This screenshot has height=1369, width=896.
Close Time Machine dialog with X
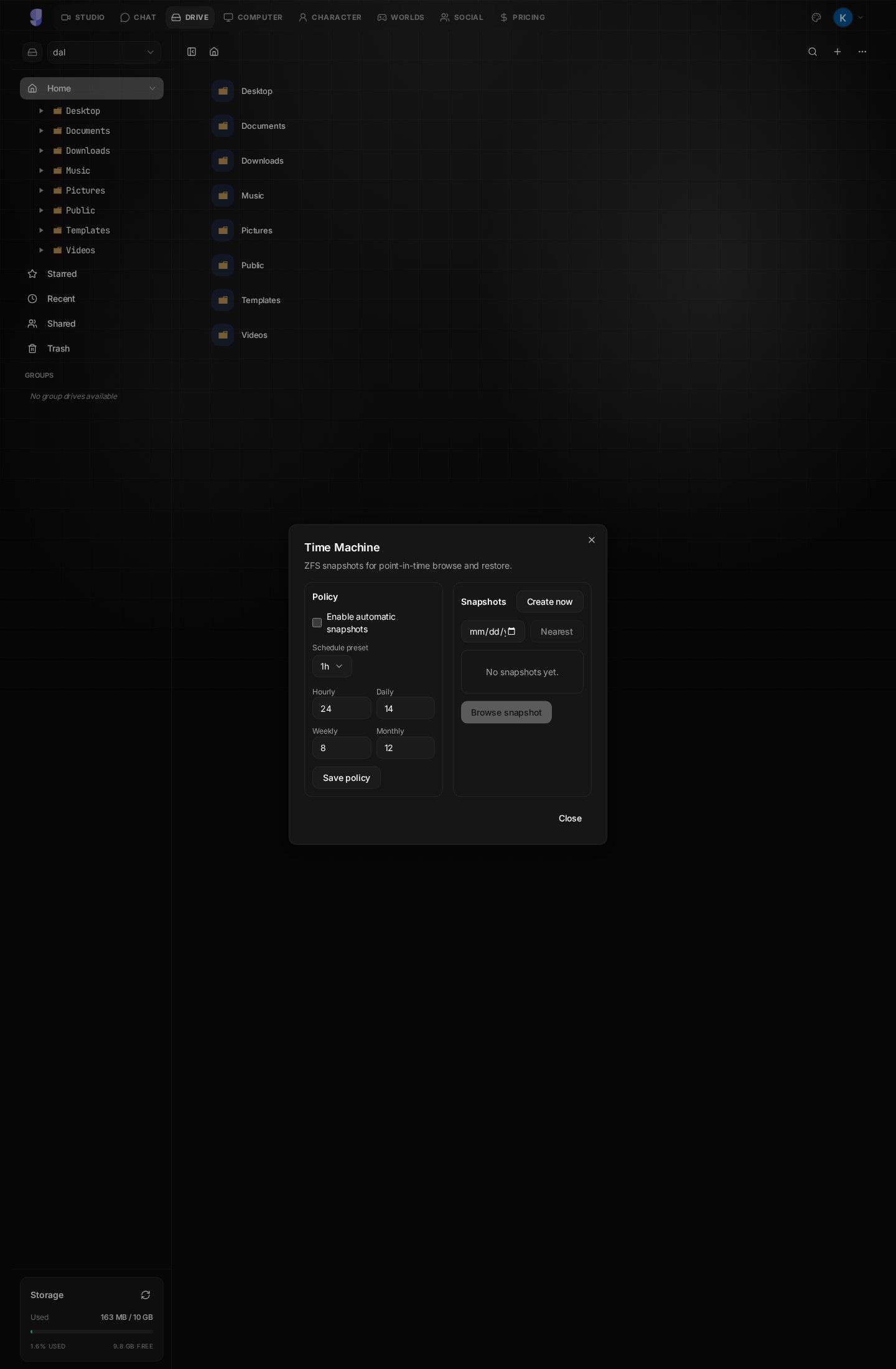point(592,540)
